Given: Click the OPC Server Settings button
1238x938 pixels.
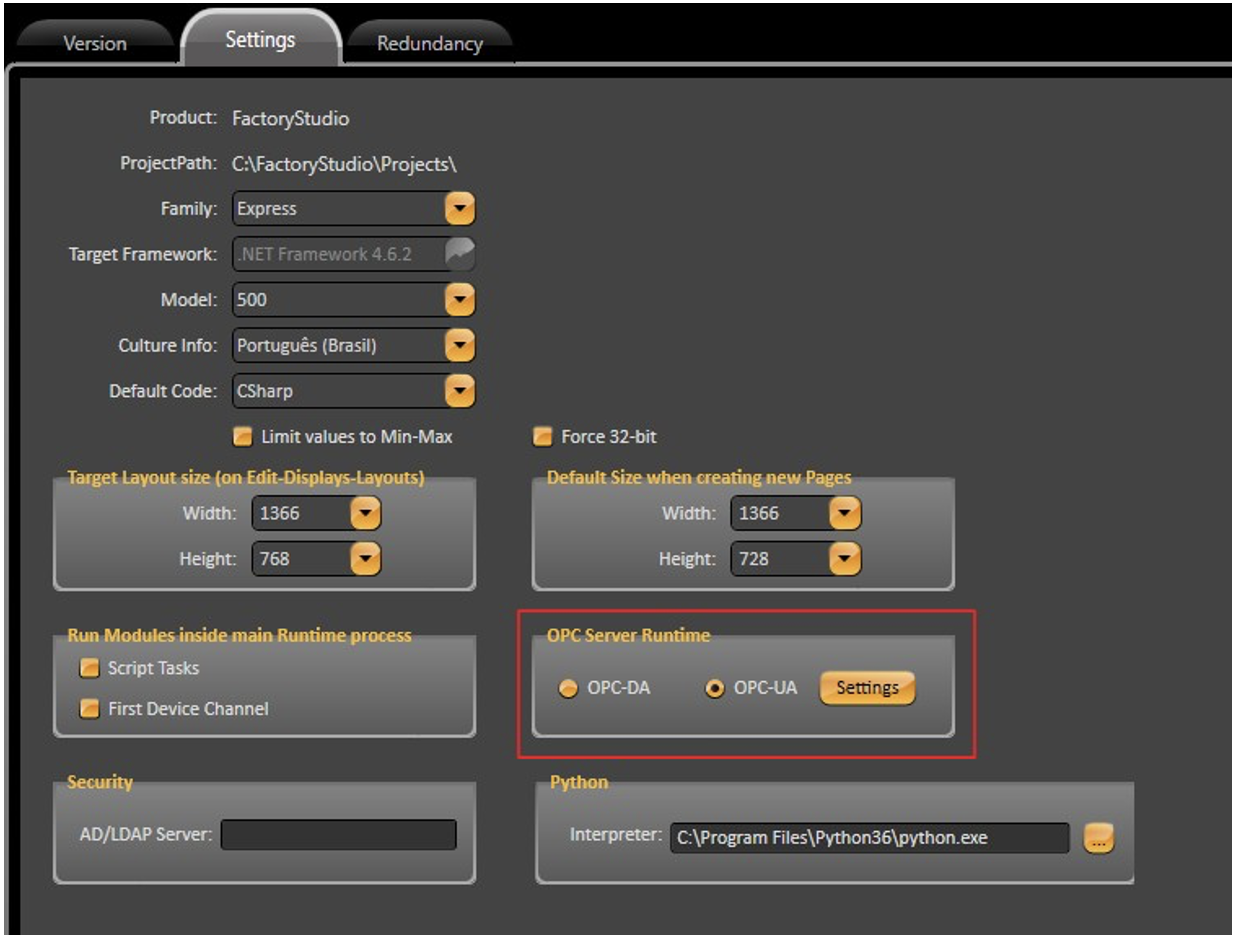Looking at the screenshot, I should pyautogui.click(x=867, y=688).
